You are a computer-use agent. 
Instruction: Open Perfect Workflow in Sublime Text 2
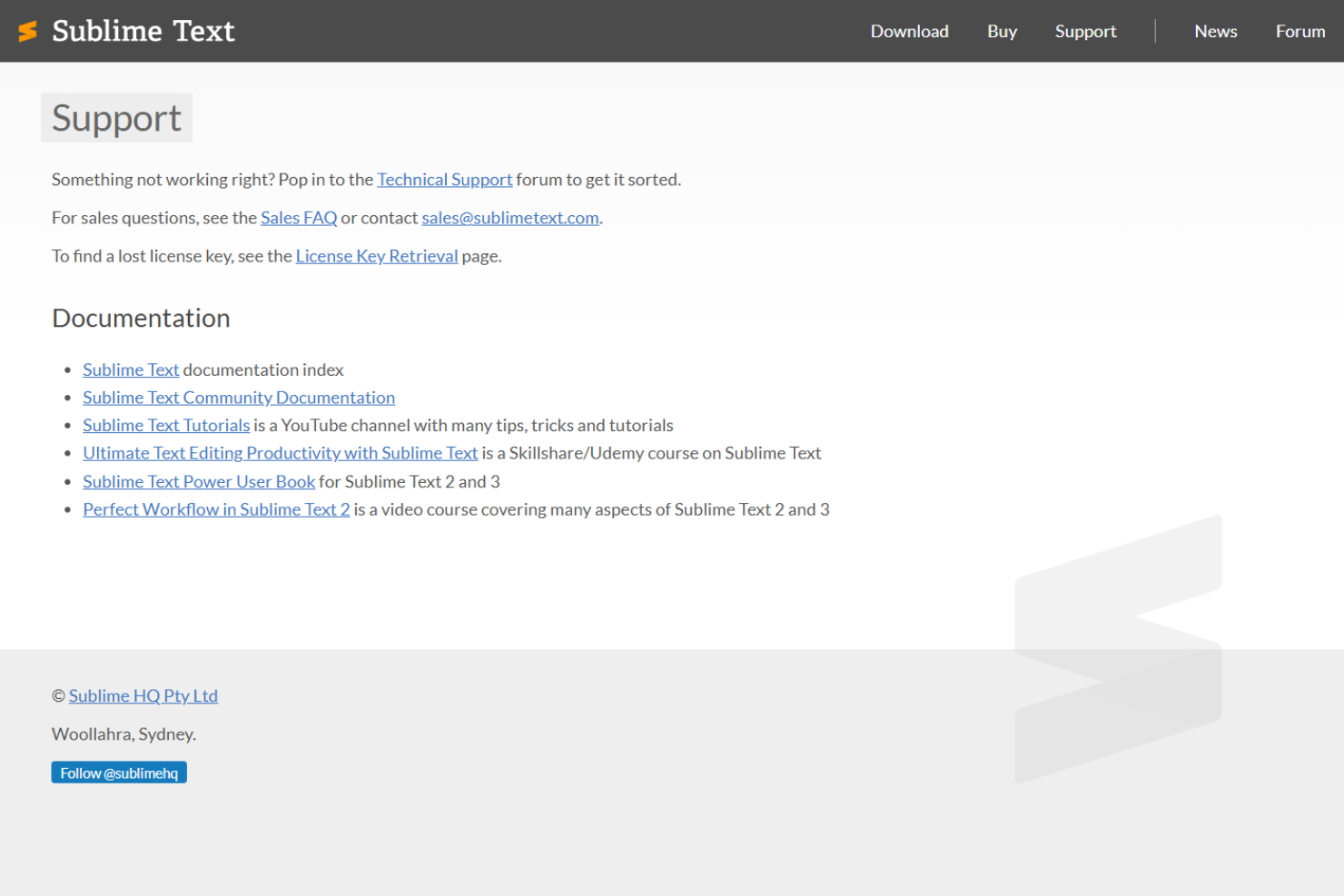(216, 509)
